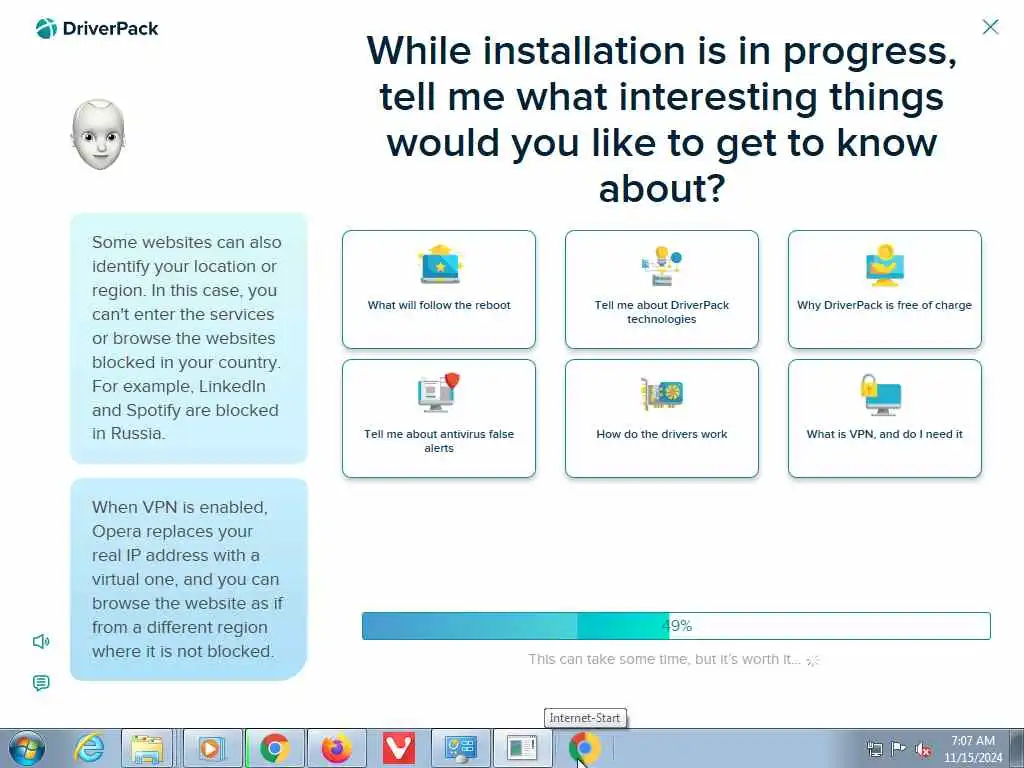Mute the assistant voice speaker icon
This screenshot has height=768, width=1024.
(x=41, y=641)
